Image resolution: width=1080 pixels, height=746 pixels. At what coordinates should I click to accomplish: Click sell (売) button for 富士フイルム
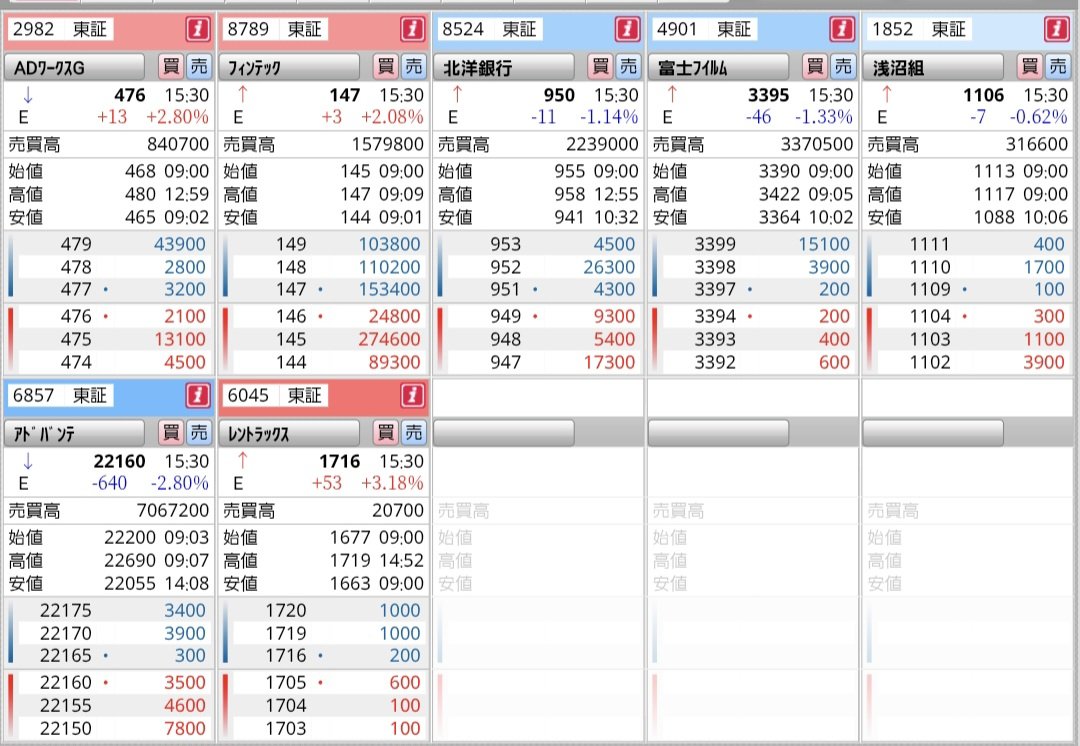tap(844, 67)
